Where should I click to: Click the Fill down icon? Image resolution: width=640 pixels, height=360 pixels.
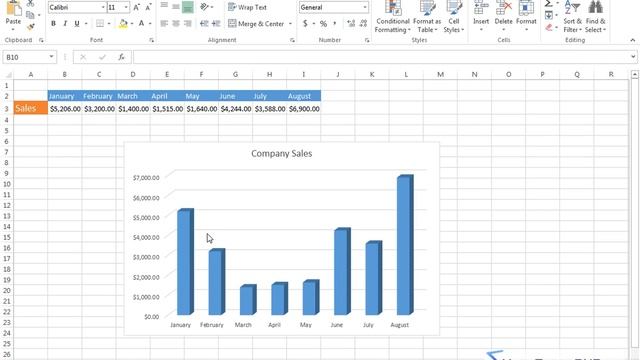(549, 16)
